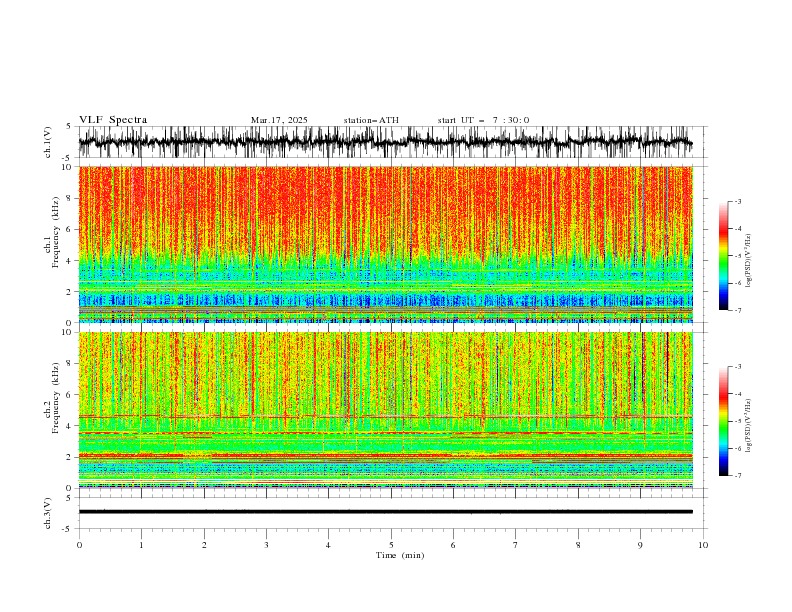Viewport: 792px width, 612px height.
Task: Click the red 2 kHz band in ch.2 spectrogram
Action: pos(386,456)
